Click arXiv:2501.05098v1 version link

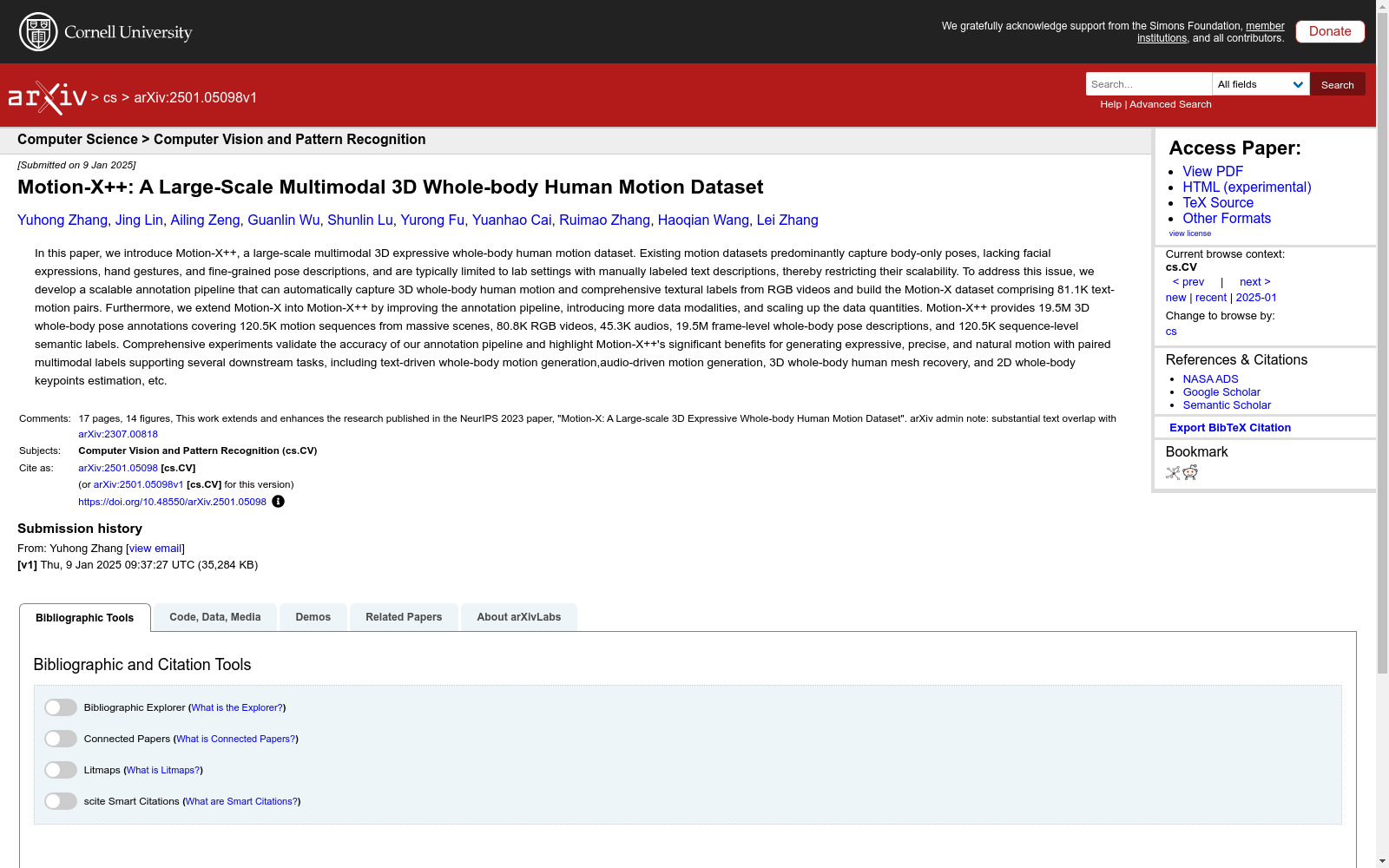tap(138, 484)
